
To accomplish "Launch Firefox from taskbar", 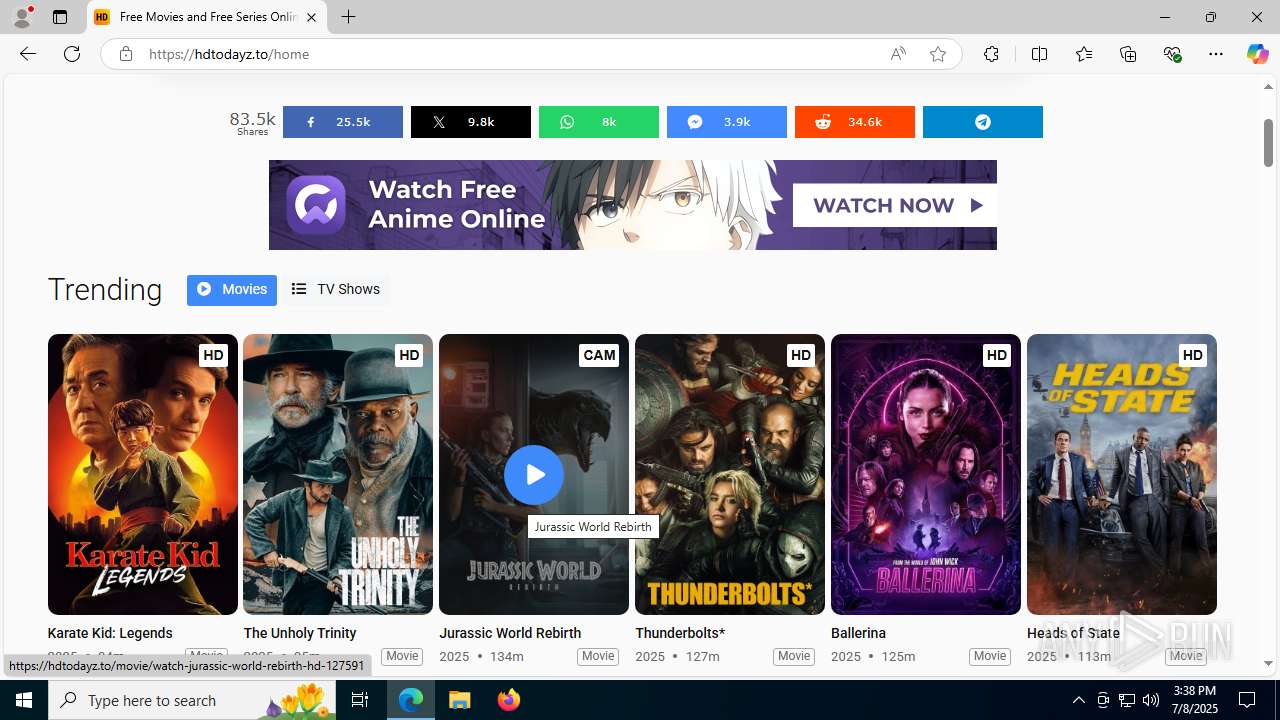I will click(509, 700).
